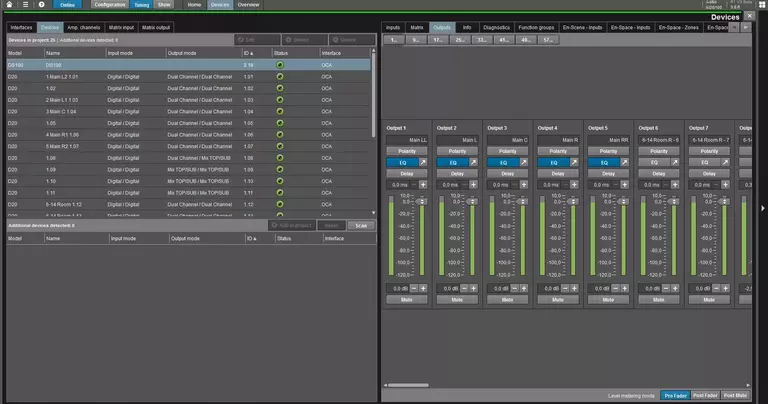Open EQ detail arrow for Output 3

click(524, 161)
